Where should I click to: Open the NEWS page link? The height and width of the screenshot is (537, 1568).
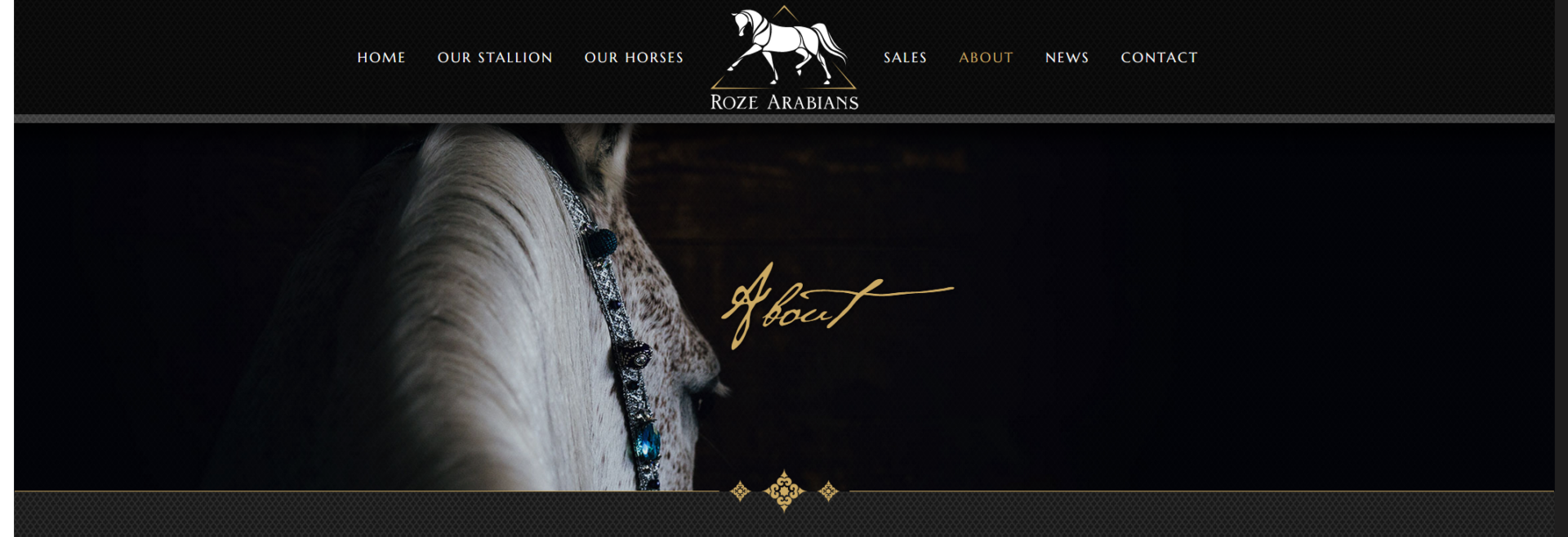1067,58
